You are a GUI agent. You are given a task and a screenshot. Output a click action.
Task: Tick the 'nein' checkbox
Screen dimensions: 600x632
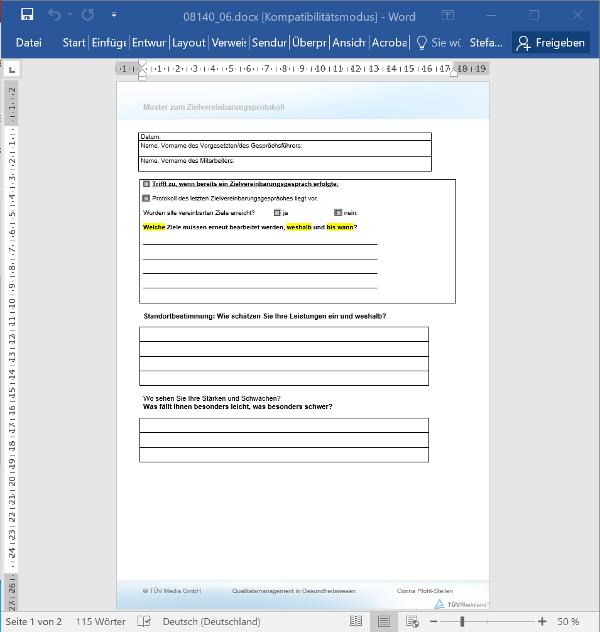click(x=338, y=212)
